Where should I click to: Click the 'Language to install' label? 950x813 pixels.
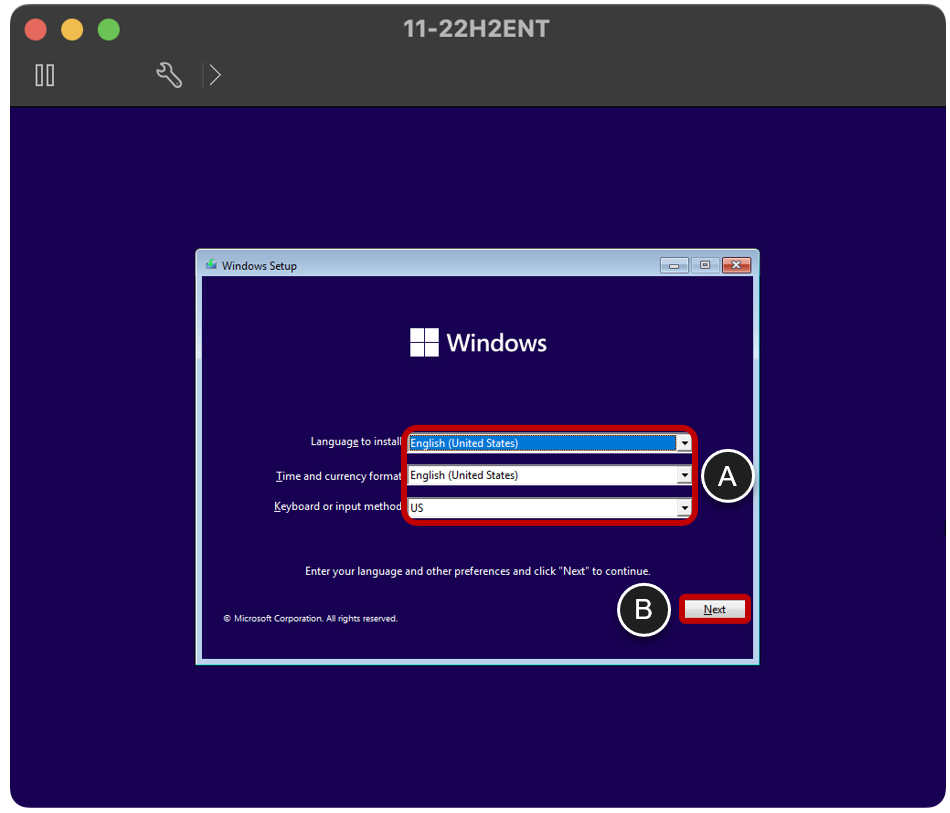(355, 441)
